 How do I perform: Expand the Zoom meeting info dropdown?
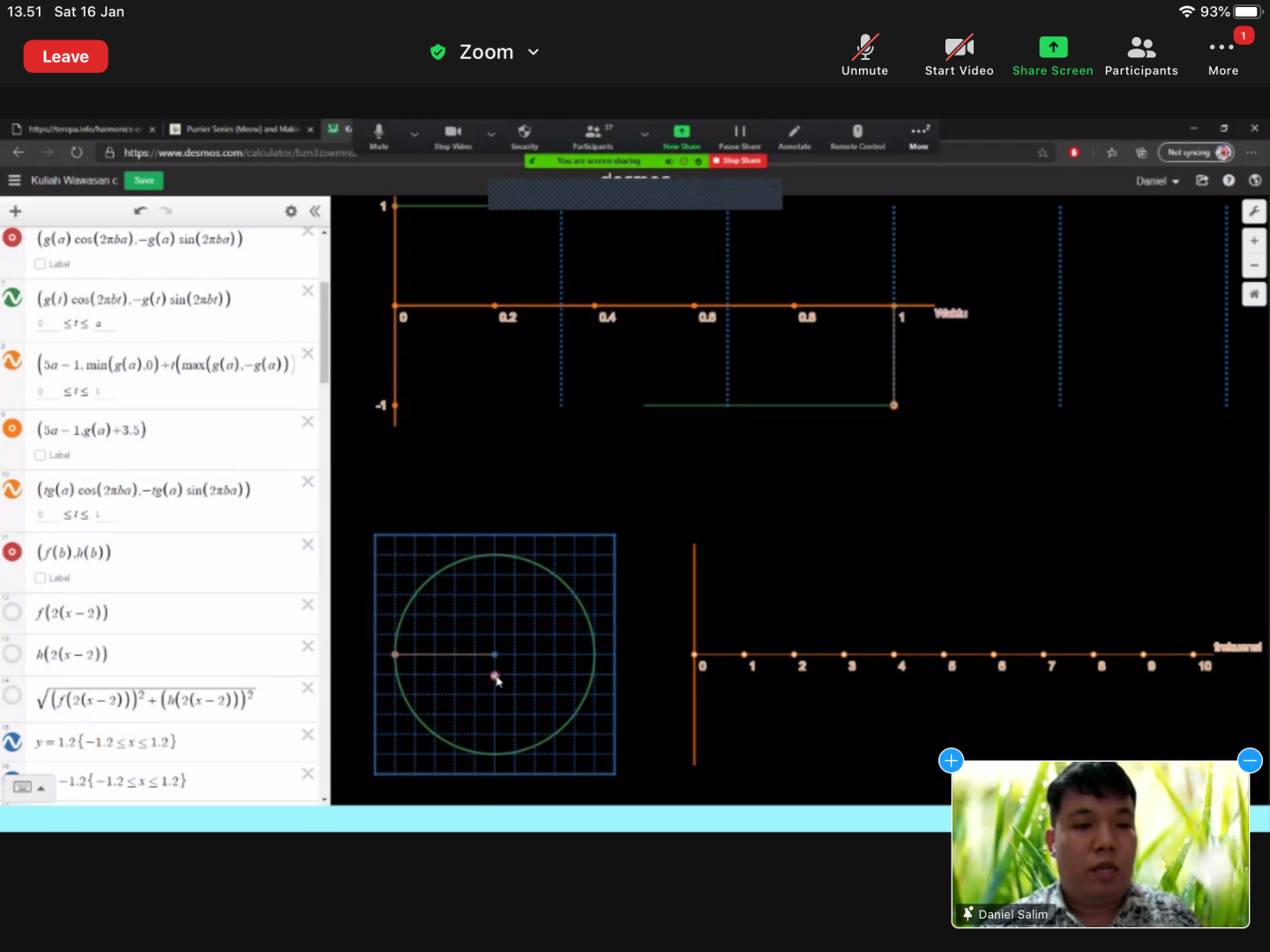coord(534,52)
